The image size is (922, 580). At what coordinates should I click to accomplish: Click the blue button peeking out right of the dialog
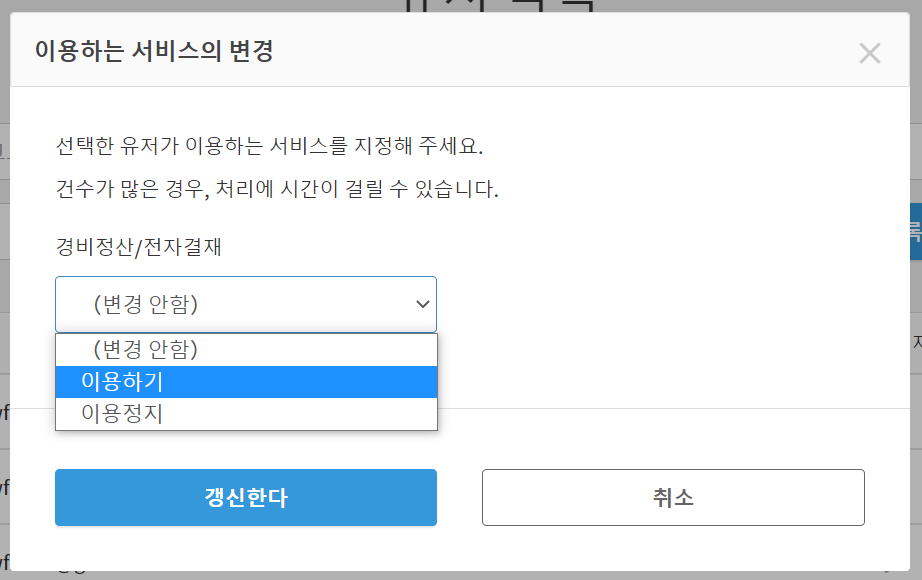[x=915, y=232]
